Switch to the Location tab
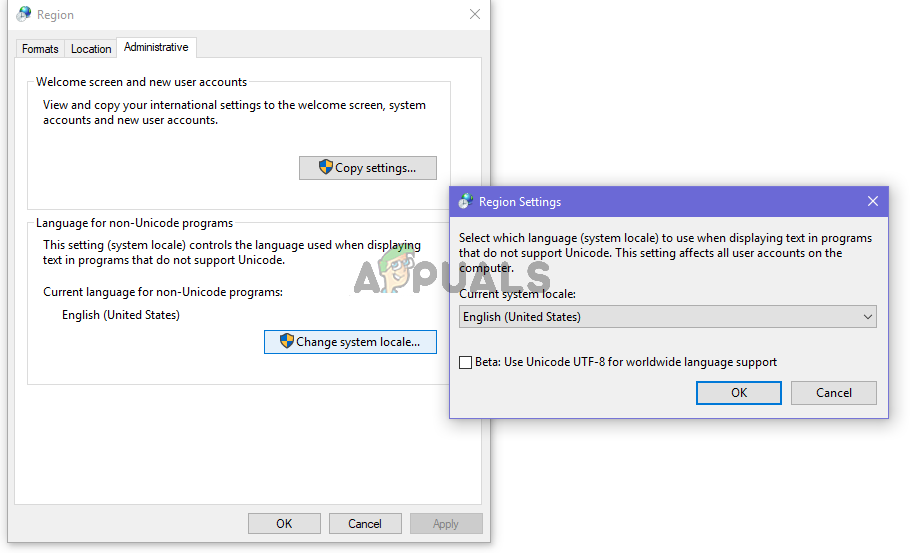This screenshot has width=912, height=553. coord(91,49)
